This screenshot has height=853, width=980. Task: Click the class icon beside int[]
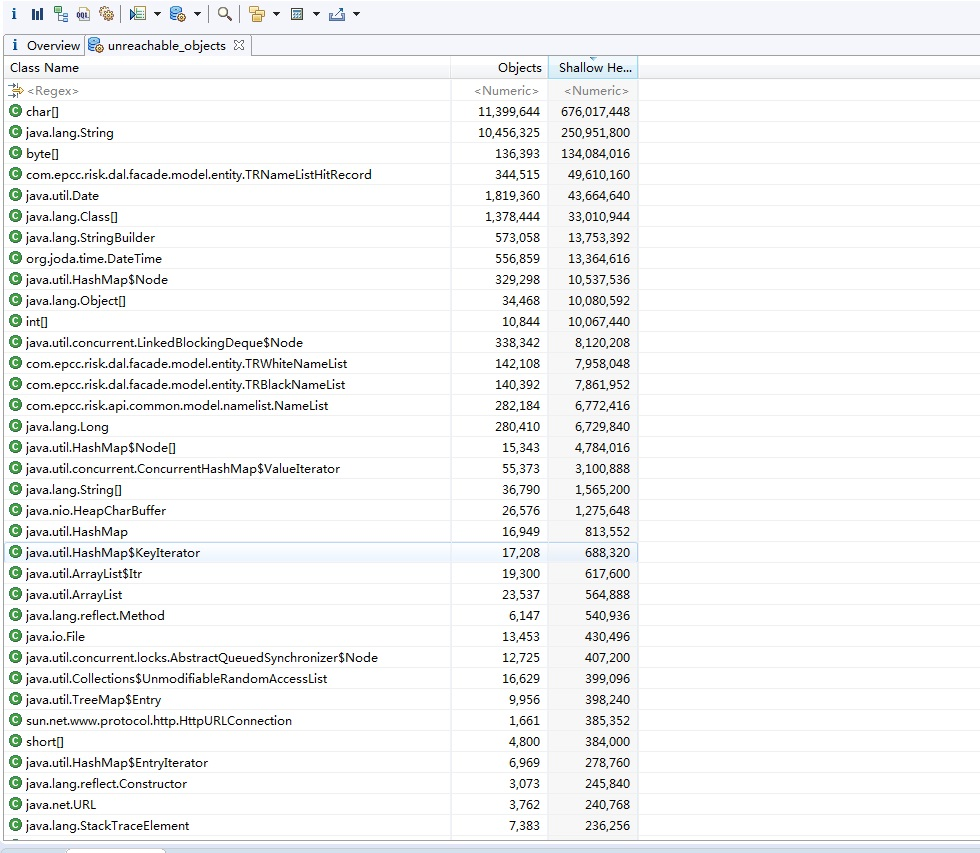[16, 321]
